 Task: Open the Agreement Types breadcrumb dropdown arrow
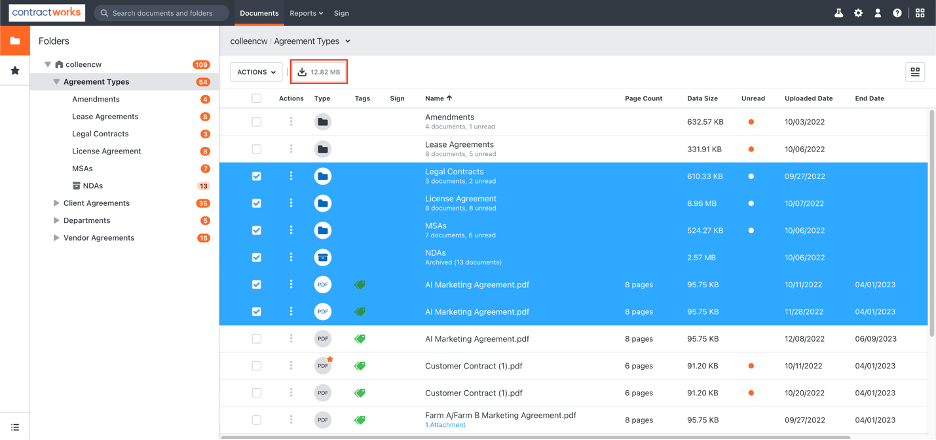[x=348, y=41]
